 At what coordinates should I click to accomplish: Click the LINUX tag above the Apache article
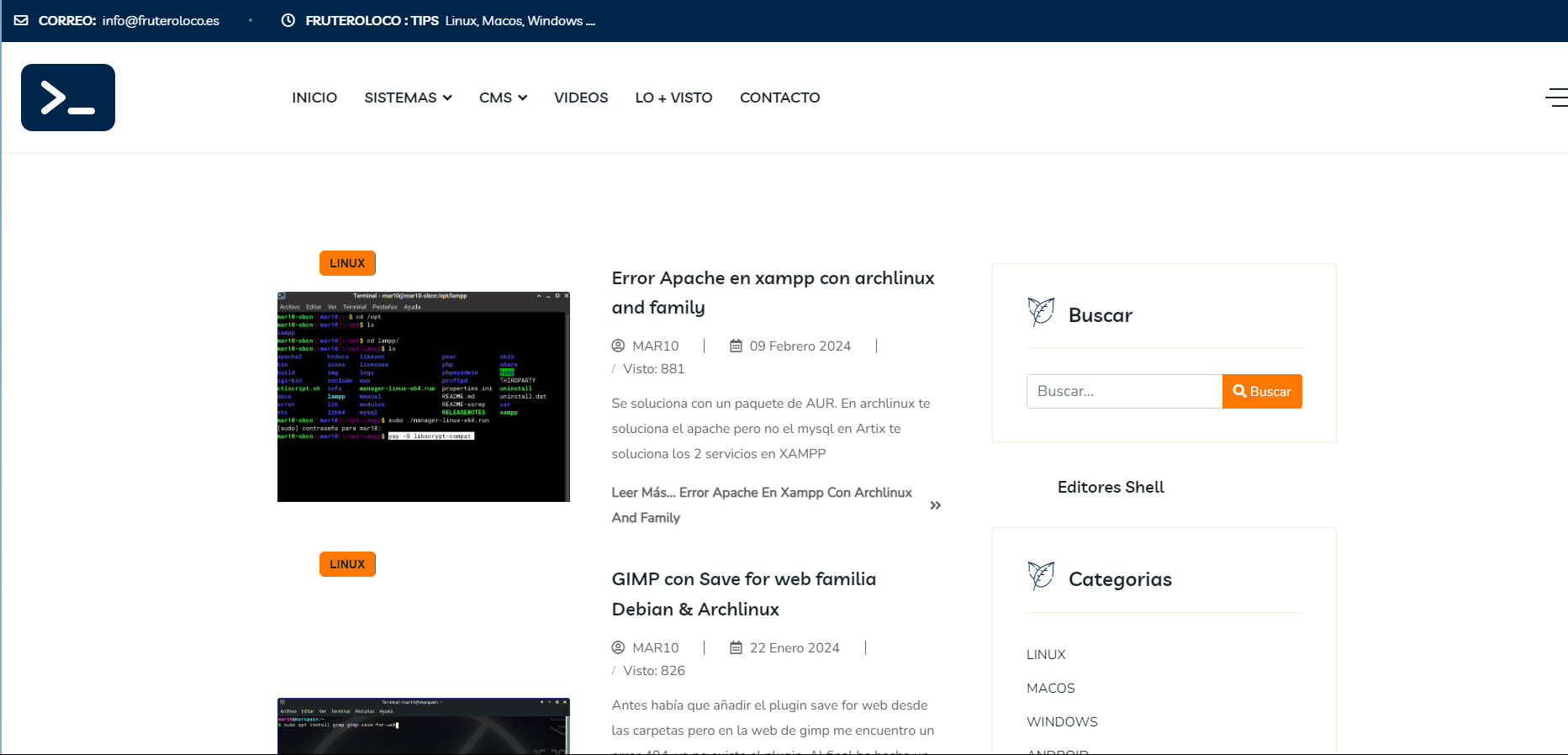tap(347, 263)
